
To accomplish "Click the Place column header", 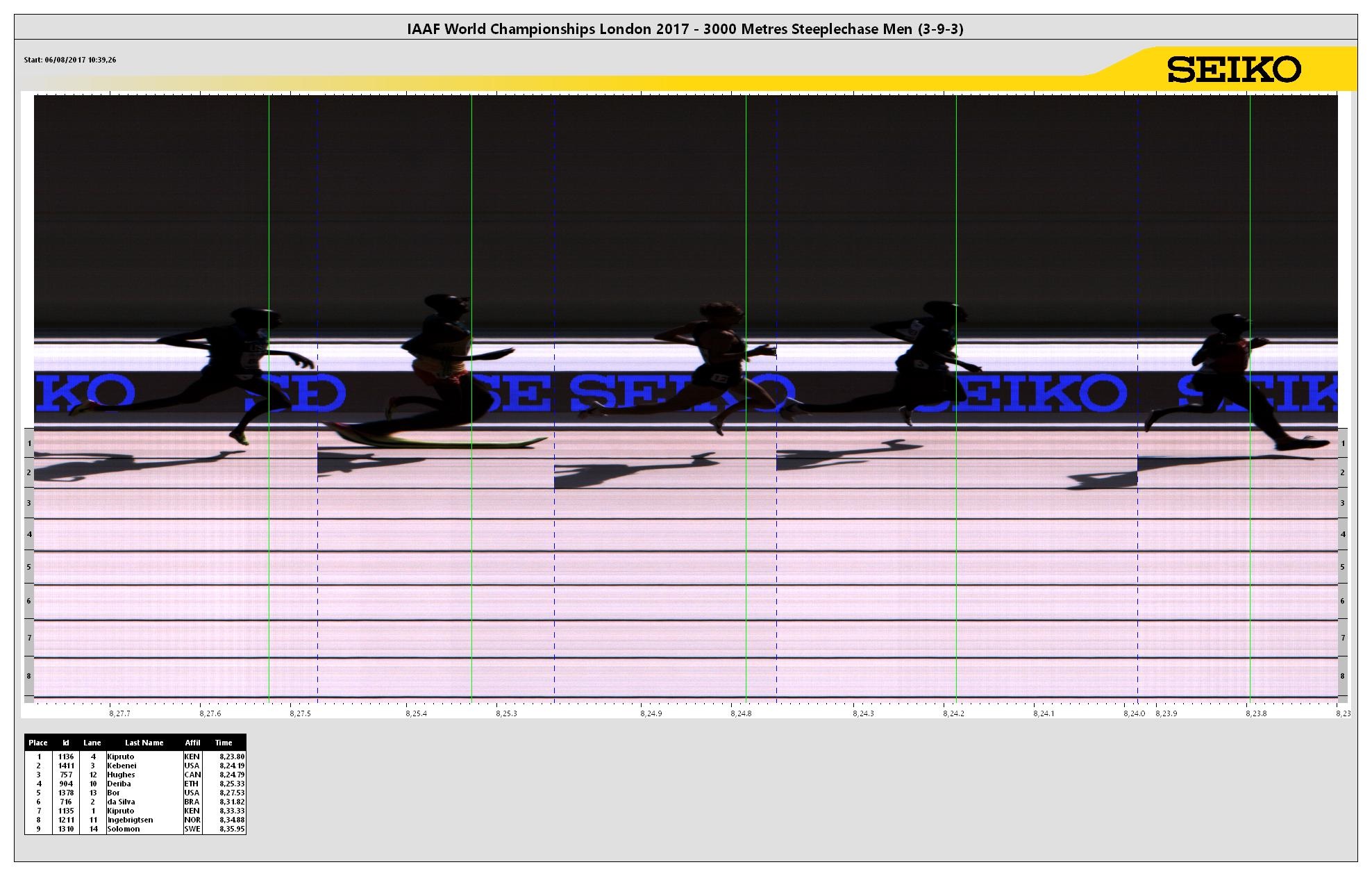I will coord(38,743).
